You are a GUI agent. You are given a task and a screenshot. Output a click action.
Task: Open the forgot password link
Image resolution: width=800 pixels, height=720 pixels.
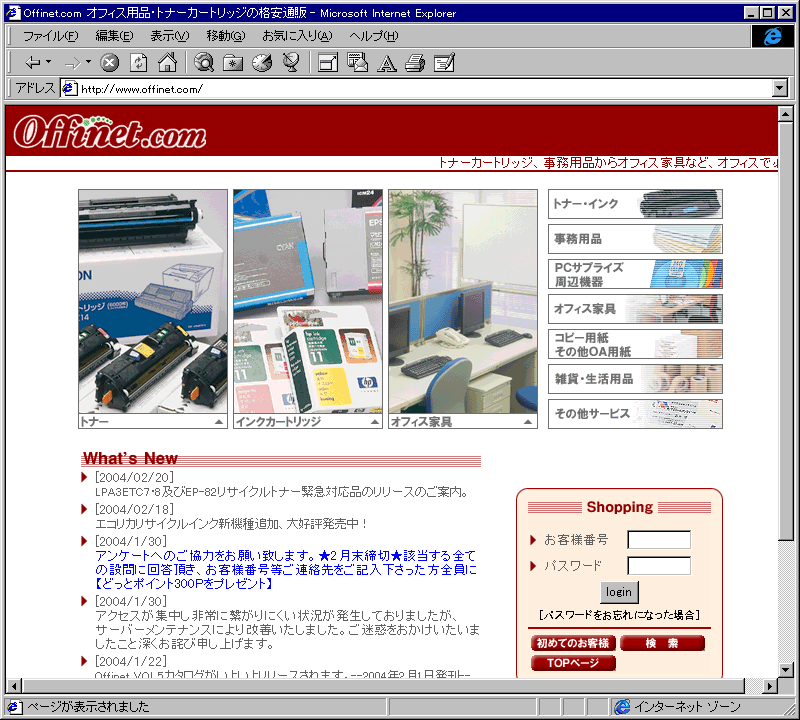click(619, 615)
